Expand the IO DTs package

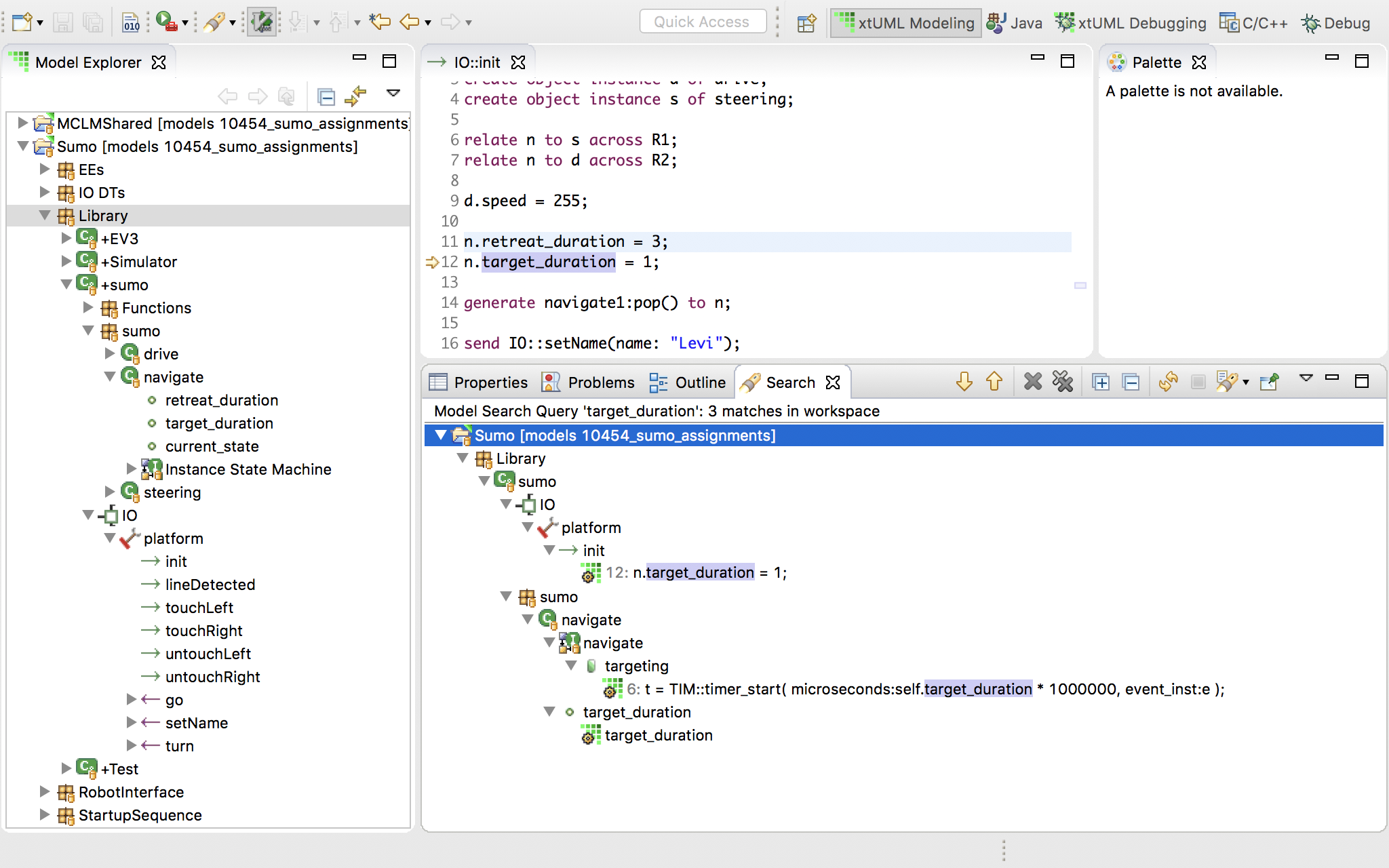pyautogui.click(x=45, y=192)
